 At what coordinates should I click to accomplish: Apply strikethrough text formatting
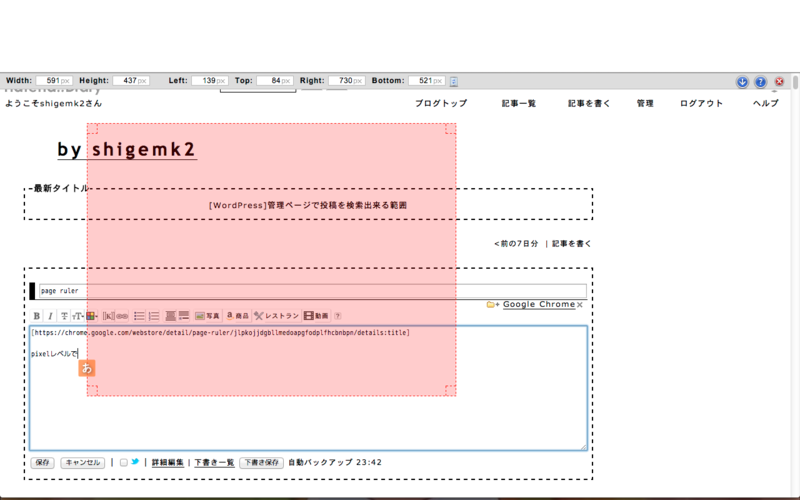(64, 316)
